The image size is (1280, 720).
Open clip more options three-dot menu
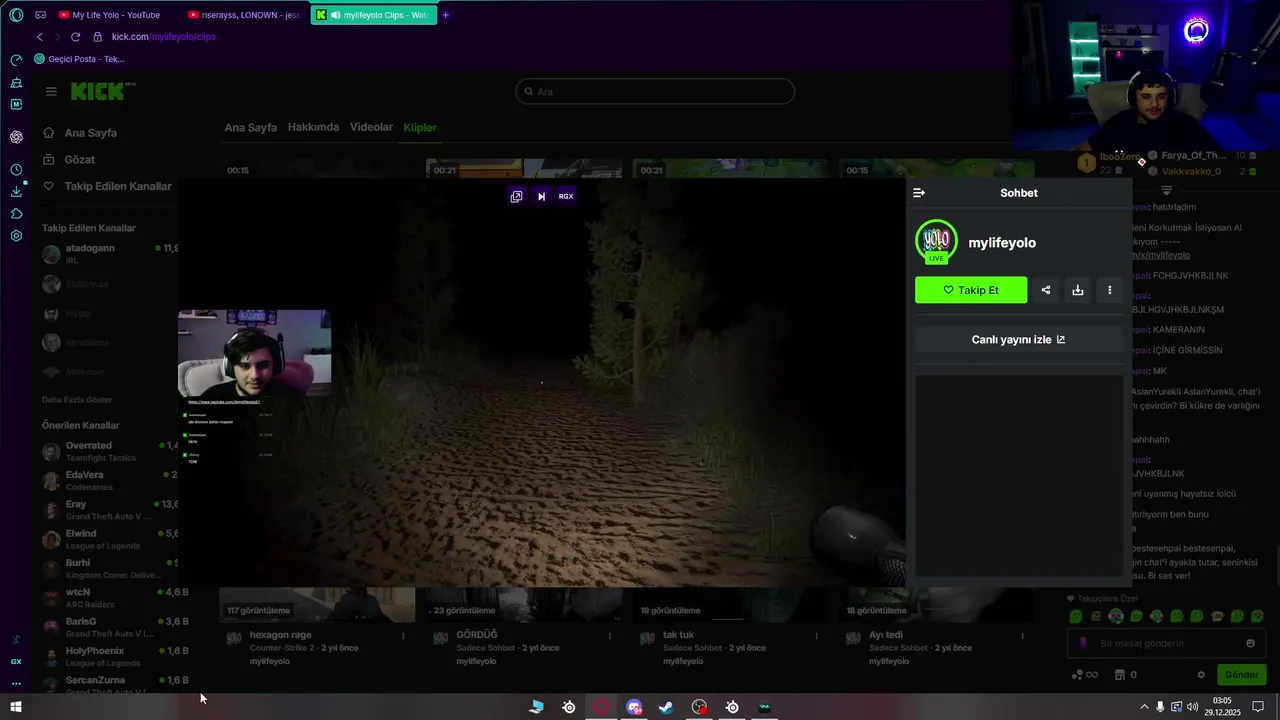point(1110,290)
